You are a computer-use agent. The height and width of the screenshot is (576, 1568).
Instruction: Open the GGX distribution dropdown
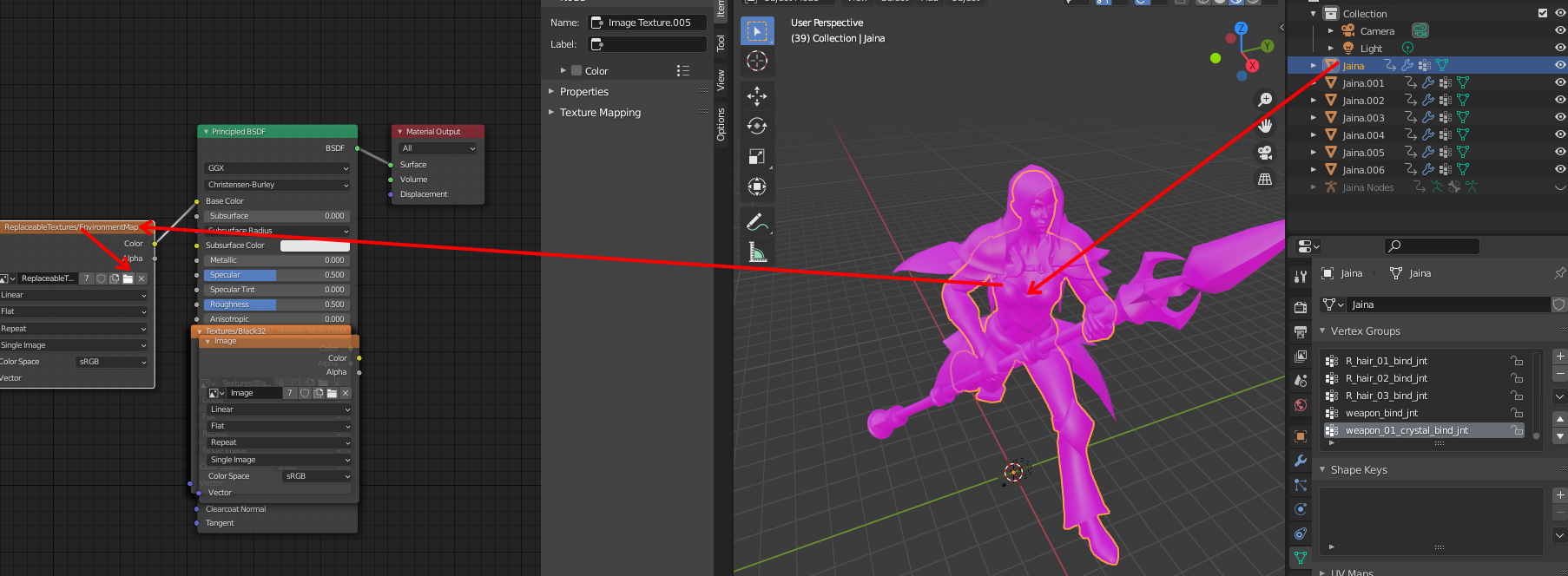point(278,168)
